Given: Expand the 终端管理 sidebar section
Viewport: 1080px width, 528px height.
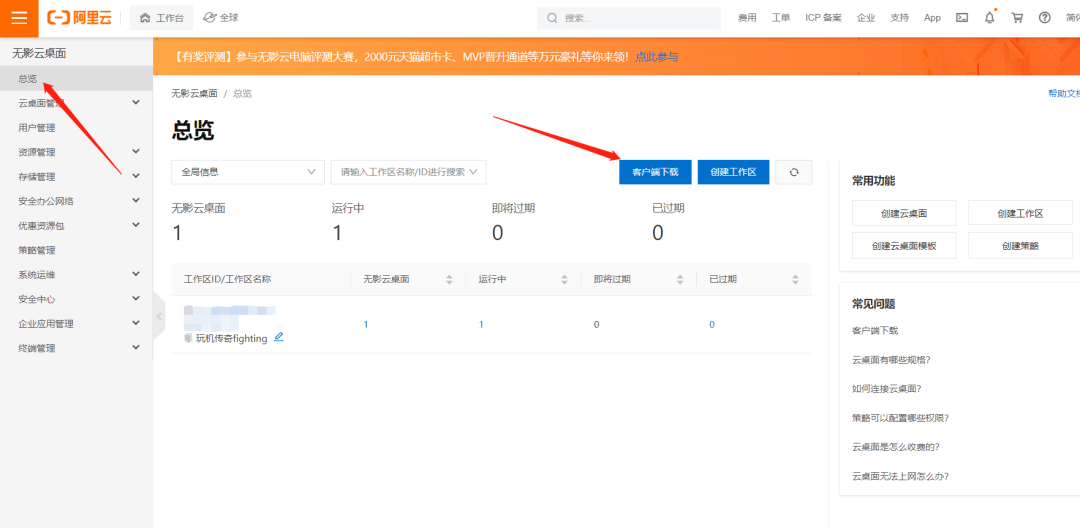Looking at the screenshot, I should point(76,348).
